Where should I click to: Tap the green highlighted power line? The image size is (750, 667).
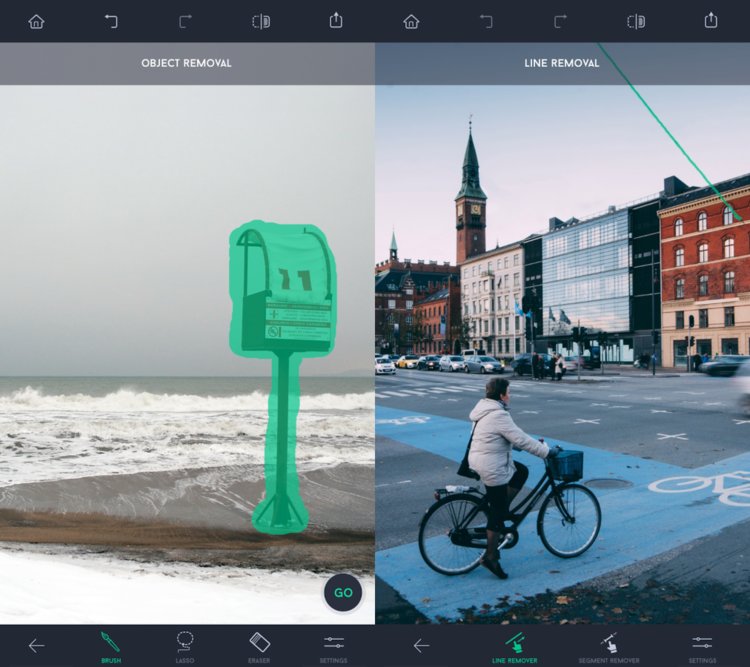click(x=670, y=133)
